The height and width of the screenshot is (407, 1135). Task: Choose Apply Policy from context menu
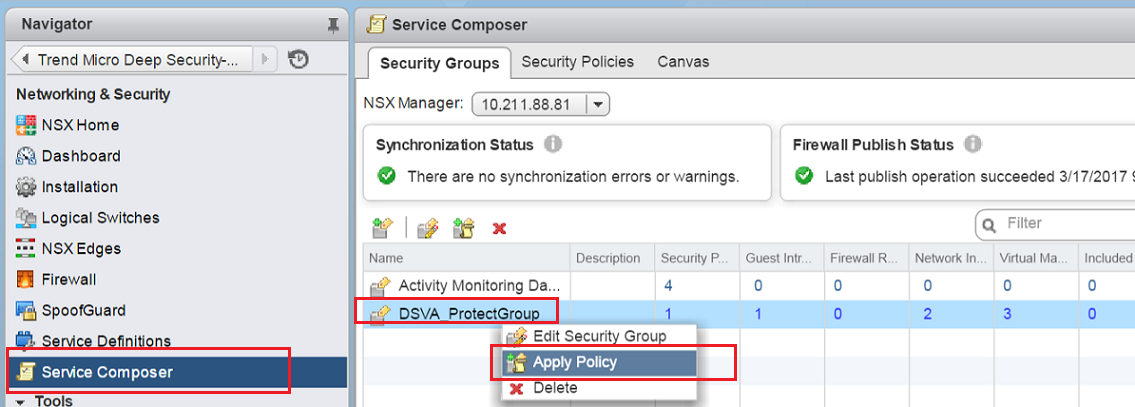point(575,362)
